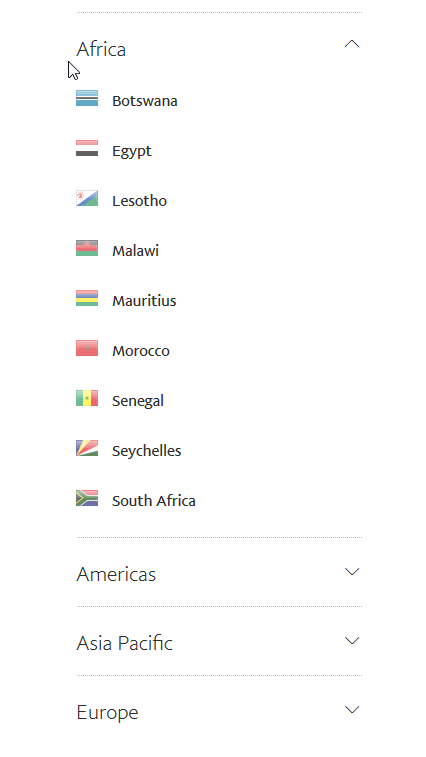Click the Asia Pacific region heading

tap(125, 643)
